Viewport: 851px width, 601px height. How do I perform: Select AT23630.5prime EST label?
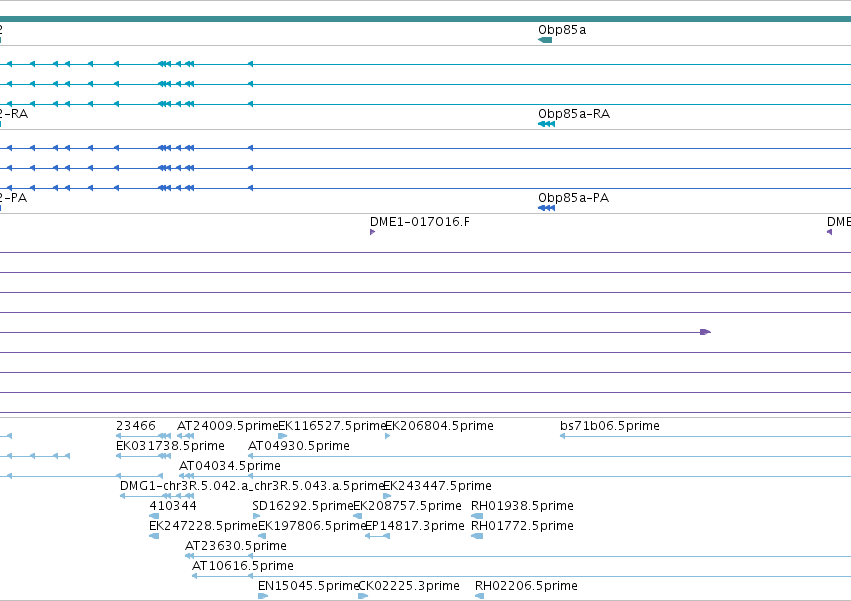[236, 546]
